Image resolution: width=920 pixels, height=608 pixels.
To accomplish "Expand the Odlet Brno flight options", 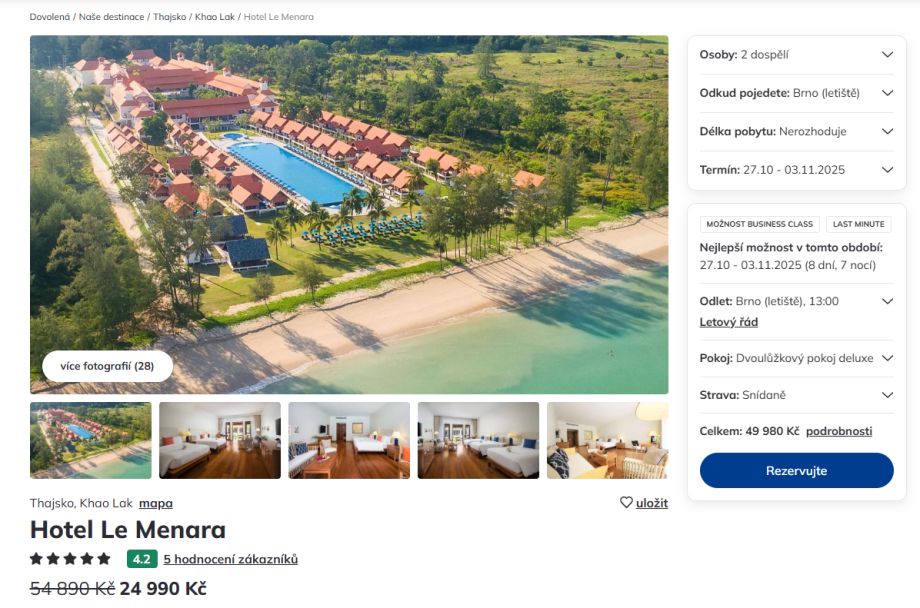I will point(796,302).
